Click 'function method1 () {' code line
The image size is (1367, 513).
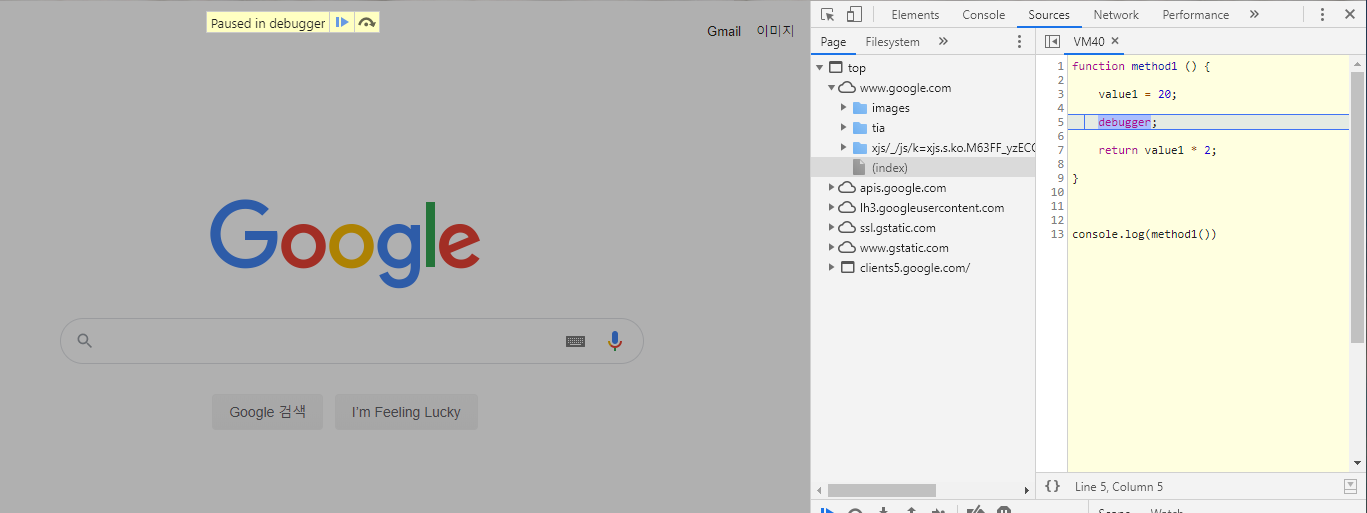1141,66
